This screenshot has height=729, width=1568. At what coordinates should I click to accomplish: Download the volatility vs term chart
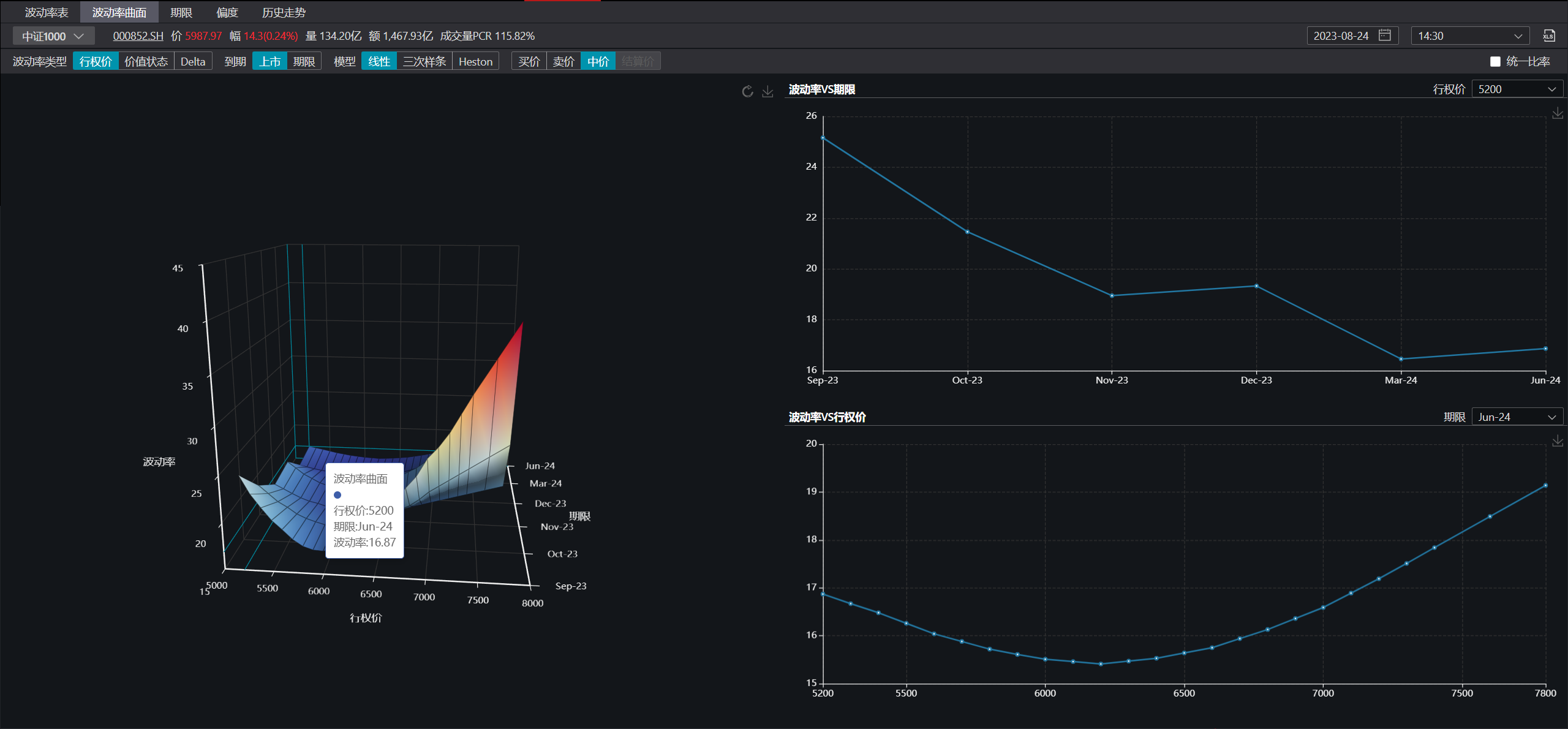tap(1558, 113)
